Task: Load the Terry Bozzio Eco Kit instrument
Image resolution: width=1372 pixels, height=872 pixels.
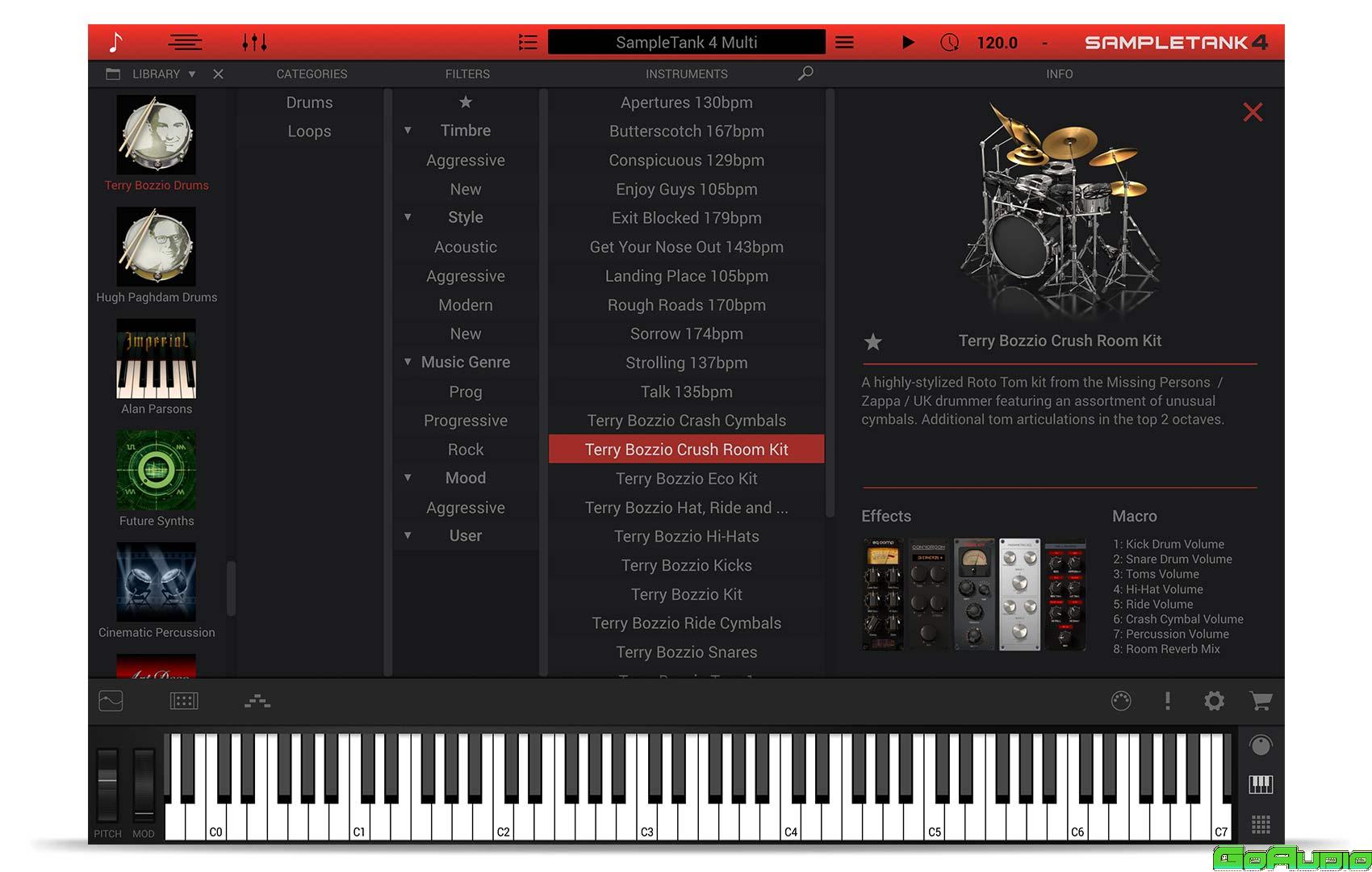Action: [687, 479]
